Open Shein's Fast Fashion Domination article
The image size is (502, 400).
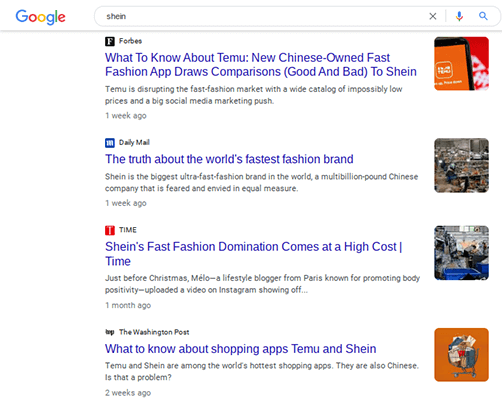coord(254,254)
